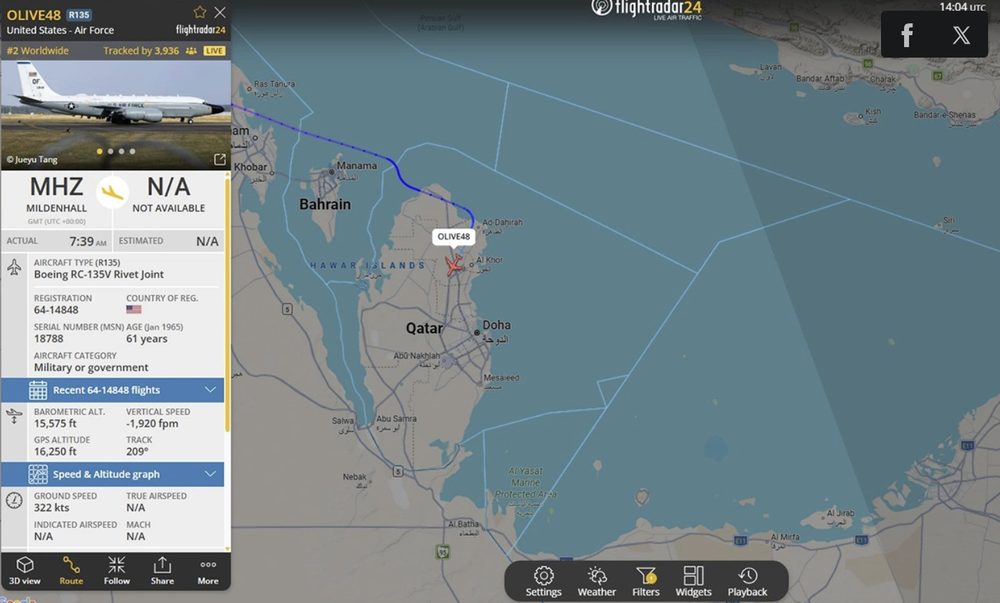This screenshot has width=1000, height=603.
Task: Click chevron beside Speed & Altitude graph
Action: click(210, 474)
